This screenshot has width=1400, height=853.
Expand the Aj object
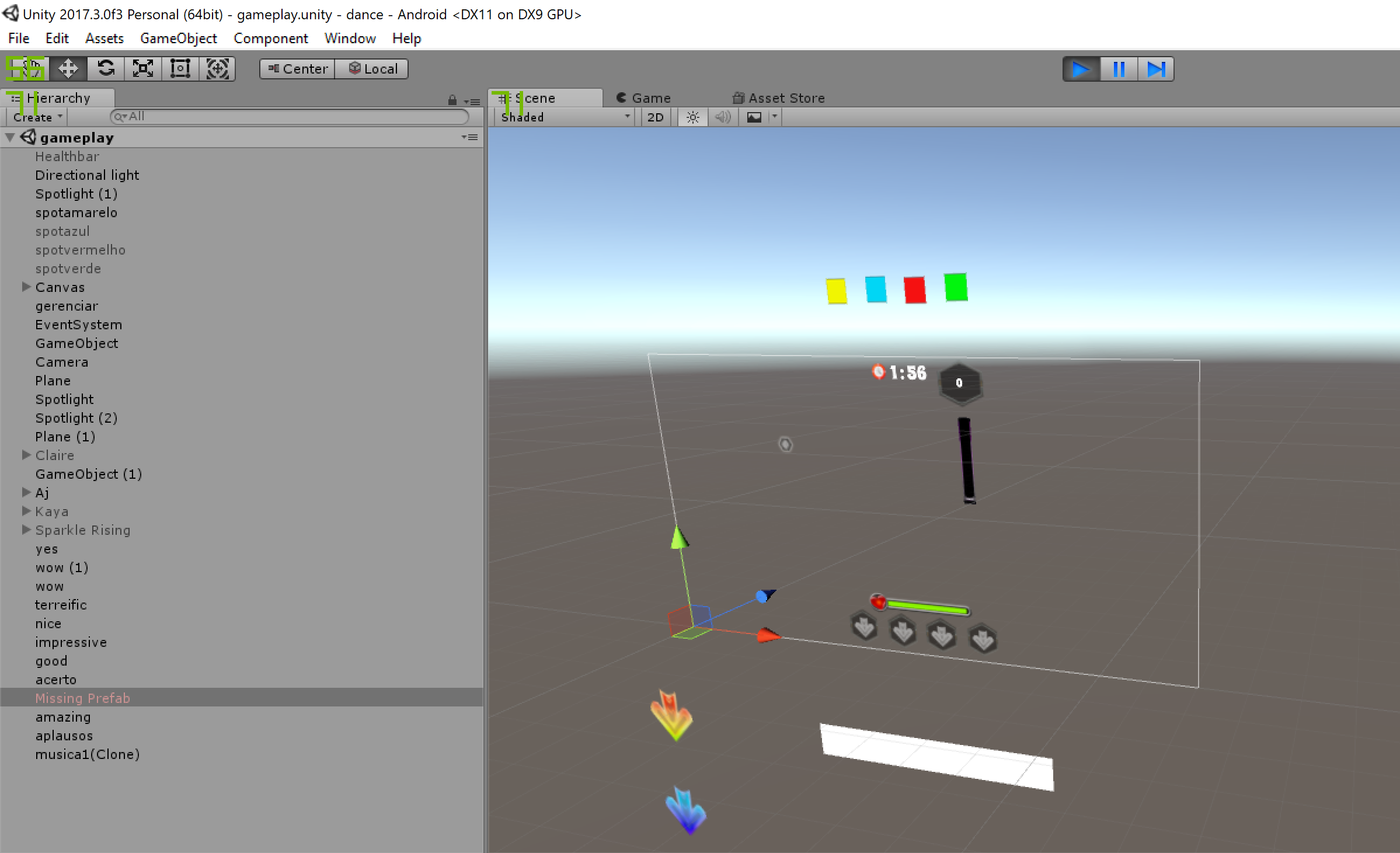click(26, 492)
